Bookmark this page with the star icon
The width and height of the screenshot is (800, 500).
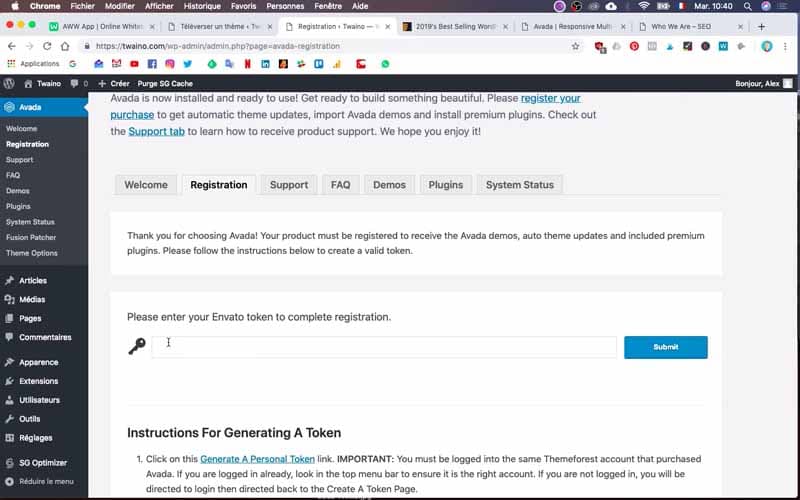click(x=576, y=46)
